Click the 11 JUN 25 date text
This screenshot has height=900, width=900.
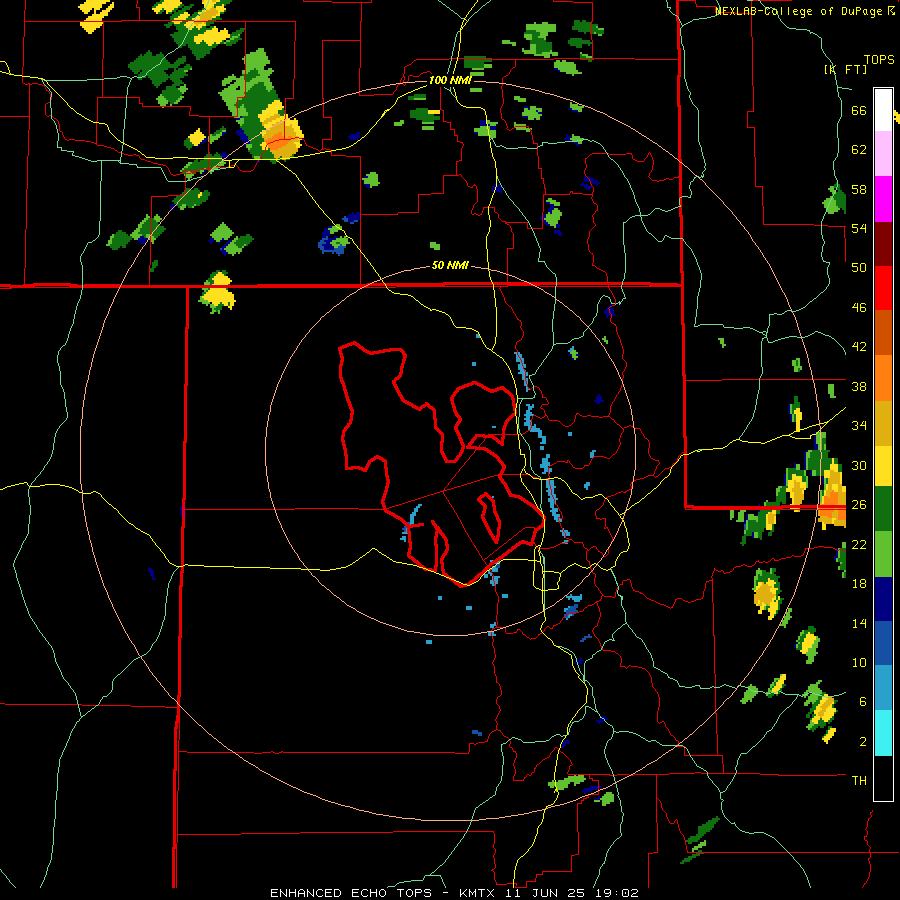pos(548,893)
